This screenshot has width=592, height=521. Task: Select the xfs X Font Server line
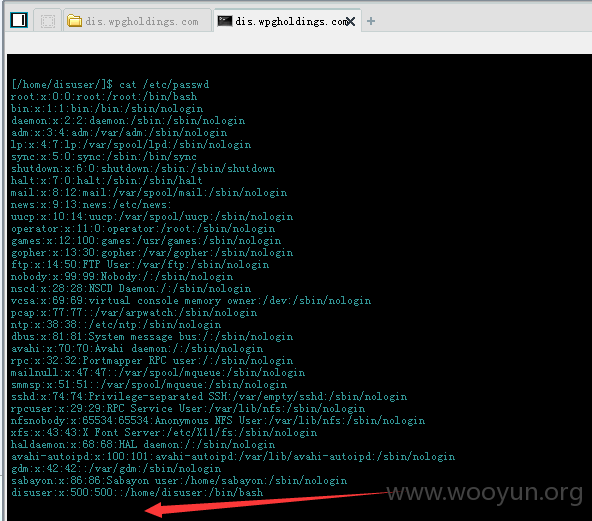click(x=164, y=433)
